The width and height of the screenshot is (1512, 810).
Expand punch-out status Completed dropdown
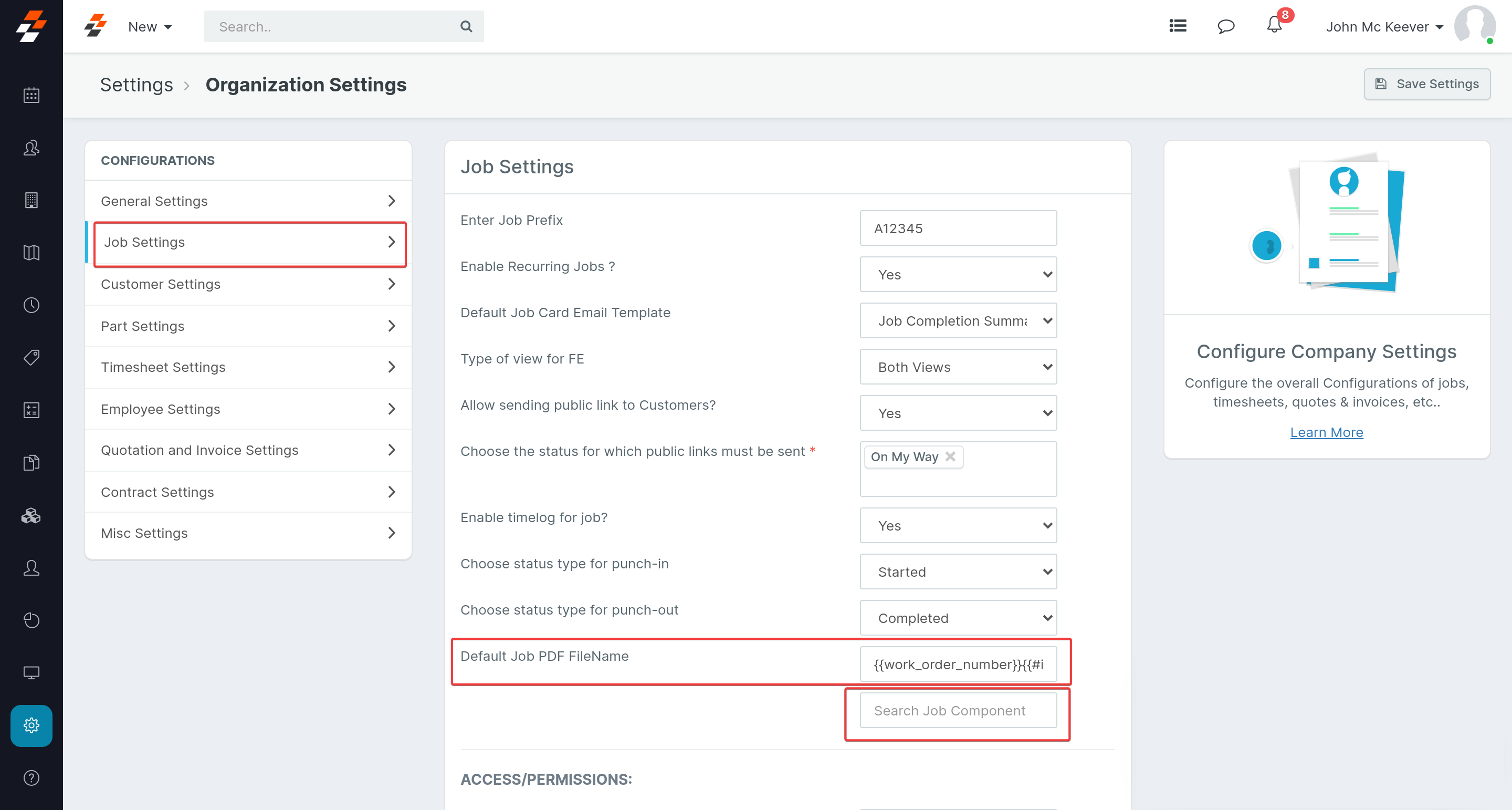[x=958, y=618]
